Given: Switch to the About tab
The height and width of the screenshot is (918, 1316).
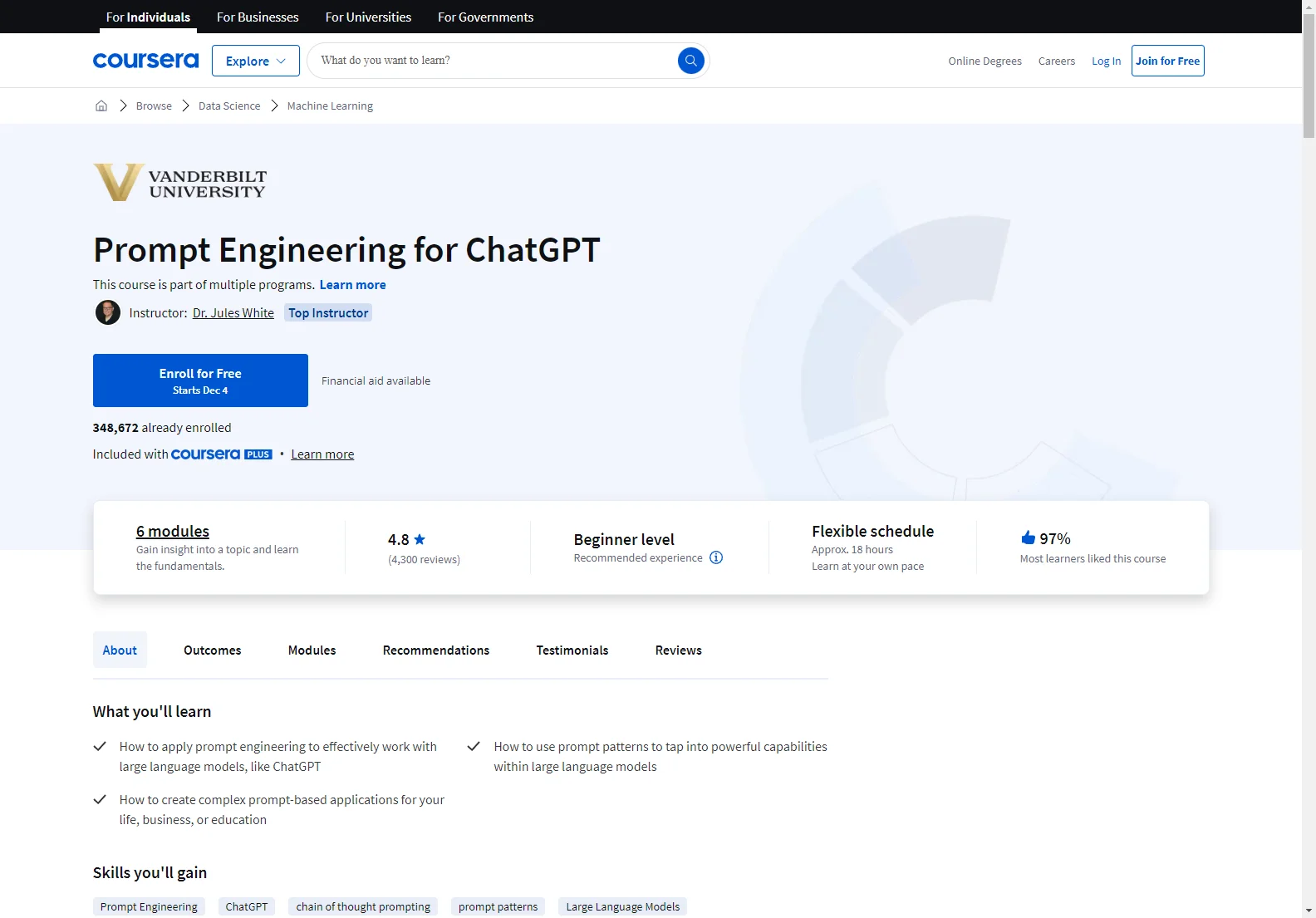Looking at the screenshot, I should coord(120,650).
